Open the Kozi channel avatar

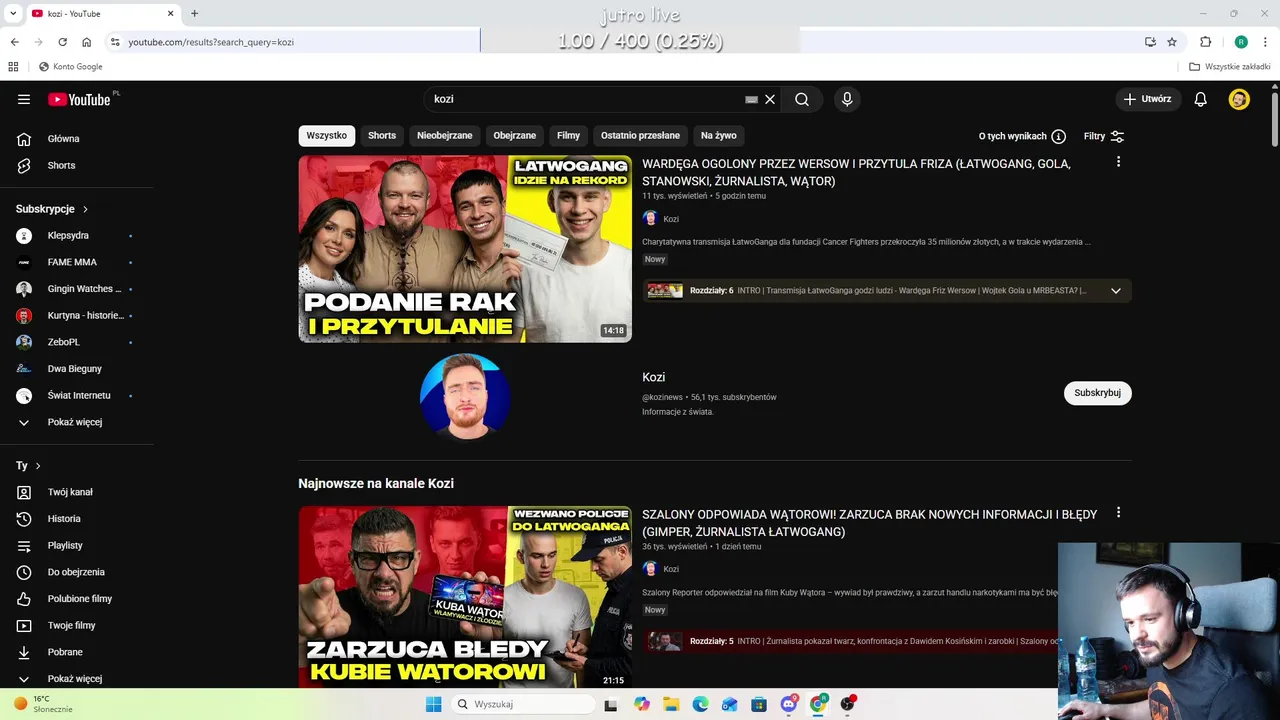(465, 396)
